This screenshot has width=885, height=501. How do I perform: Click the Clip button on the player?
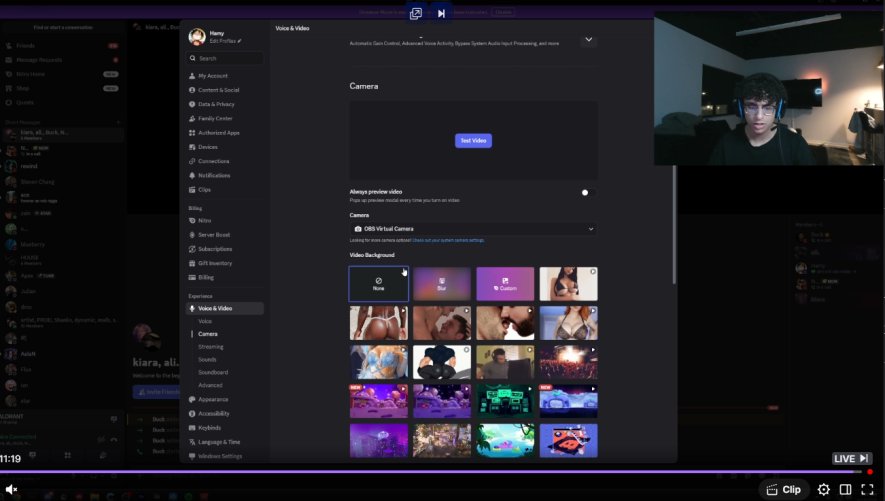pyautogui.click(x=783, y=489)
